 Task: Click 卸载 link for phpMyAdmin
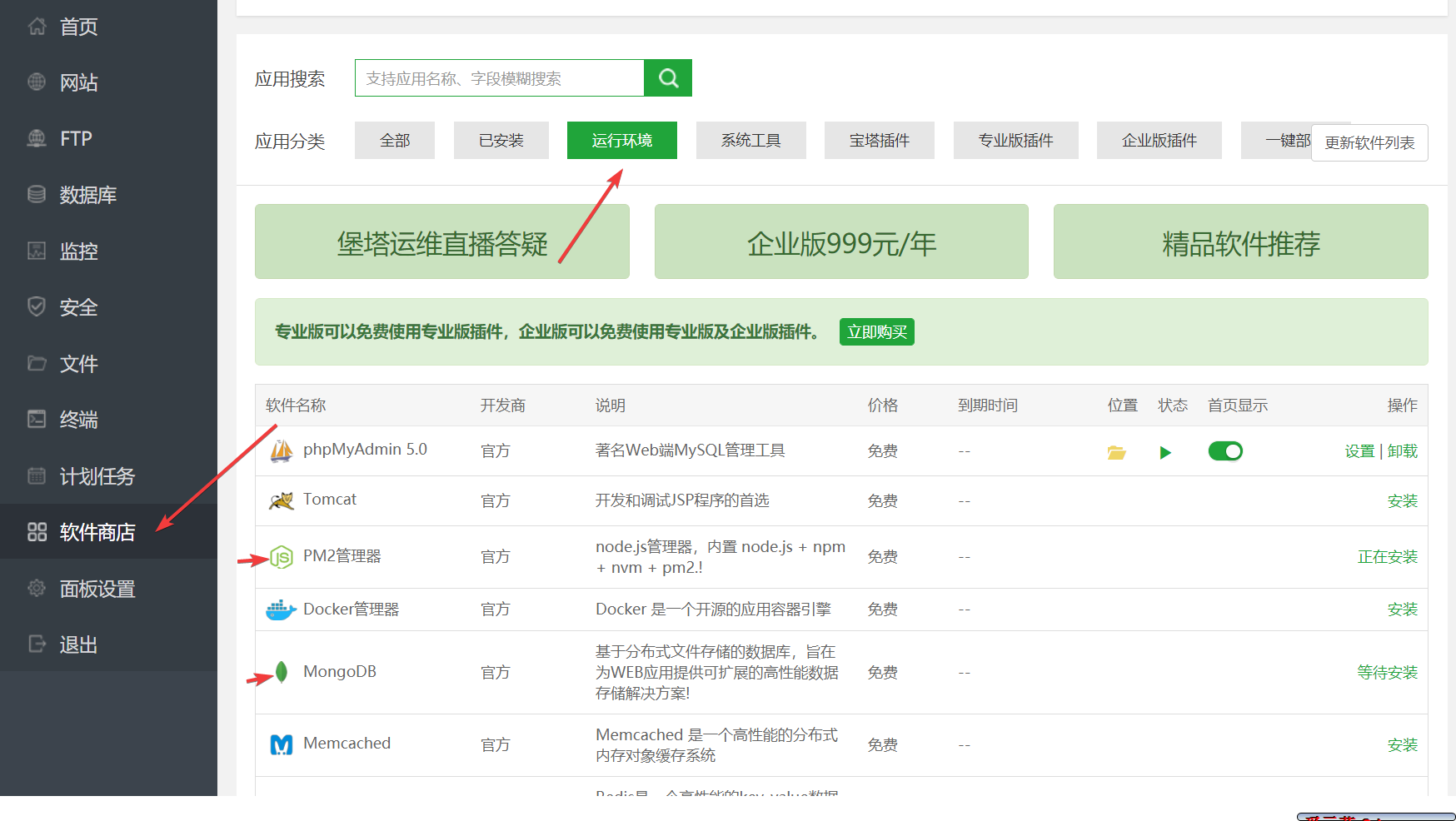1403,451
